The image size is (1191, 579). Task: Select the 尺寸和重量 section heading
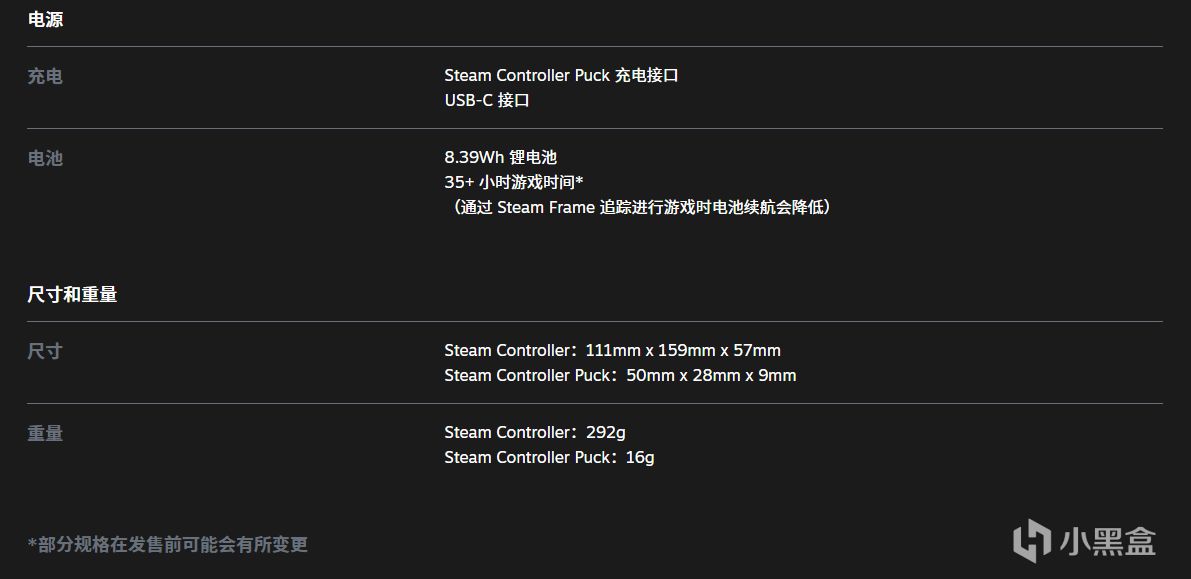click(x=72, y=294)
